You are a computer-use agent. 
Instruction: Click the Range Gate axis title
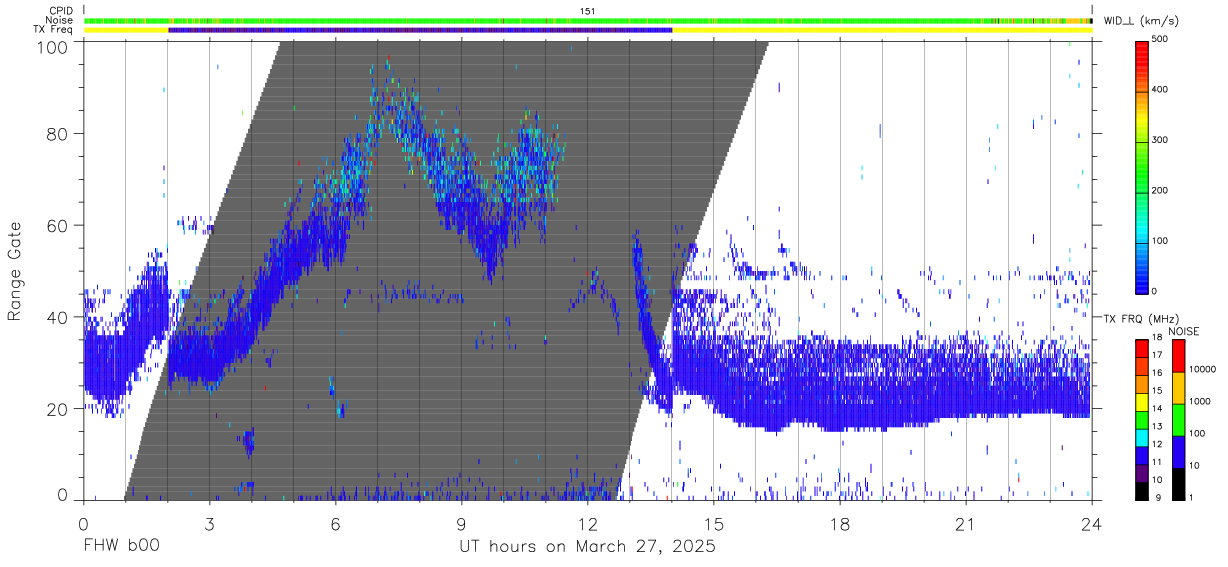(x=16, y=272)
